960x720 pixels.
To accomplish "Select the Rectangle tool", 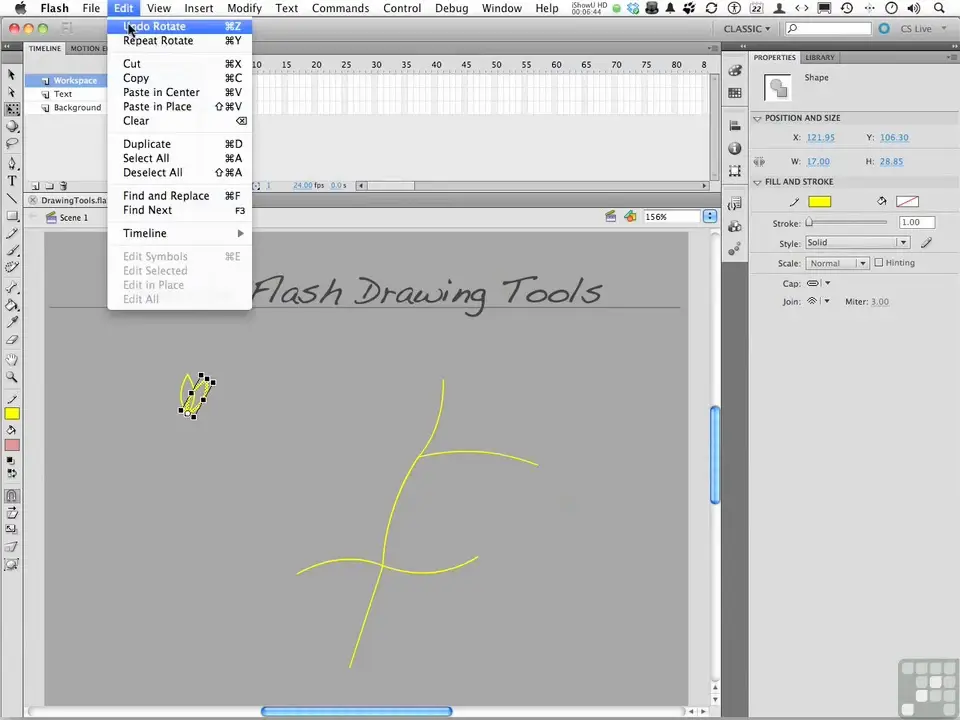I will click(x=12, y=216).
